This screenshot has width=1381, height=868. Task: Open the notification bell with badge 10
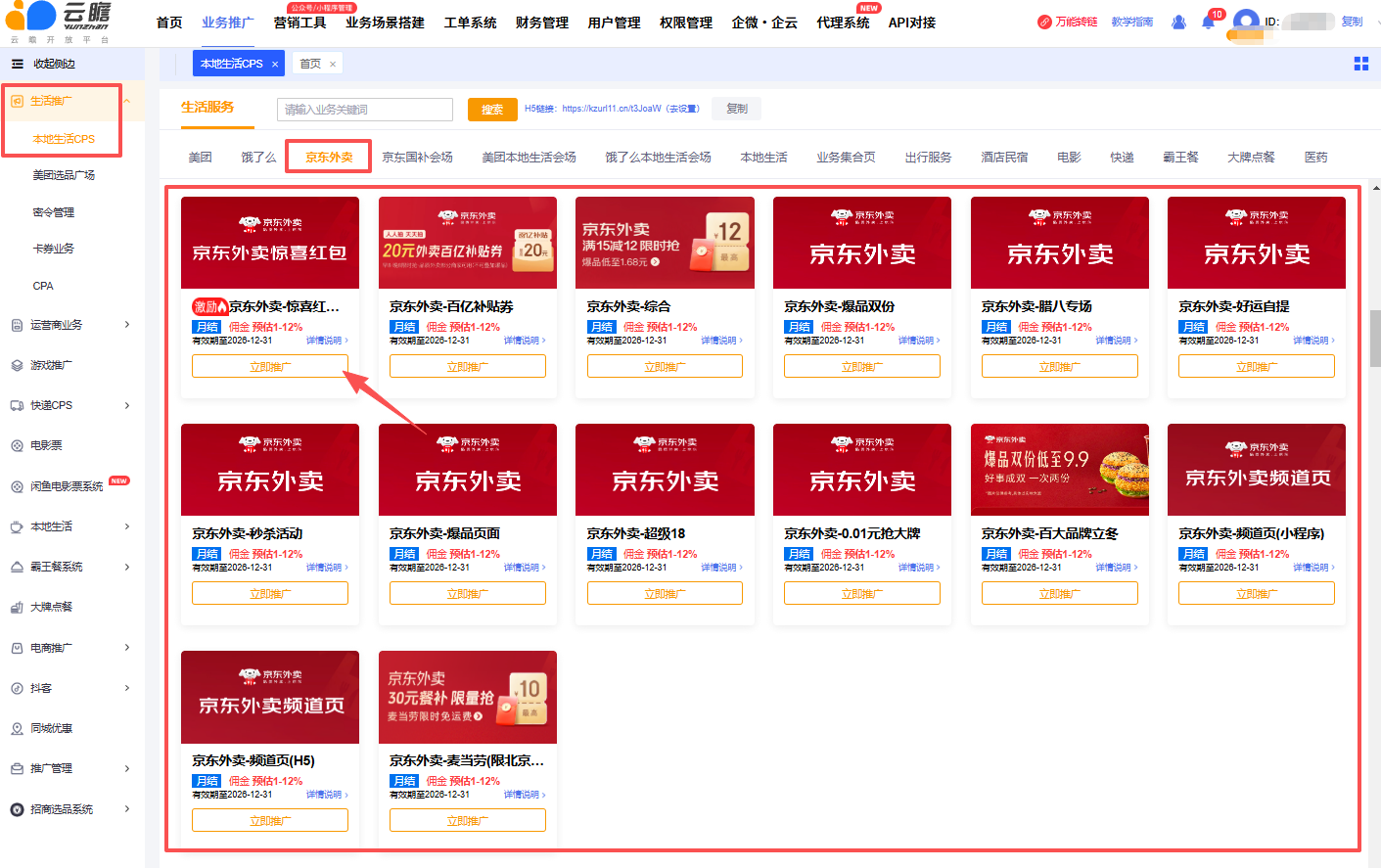click(1208, 23)
